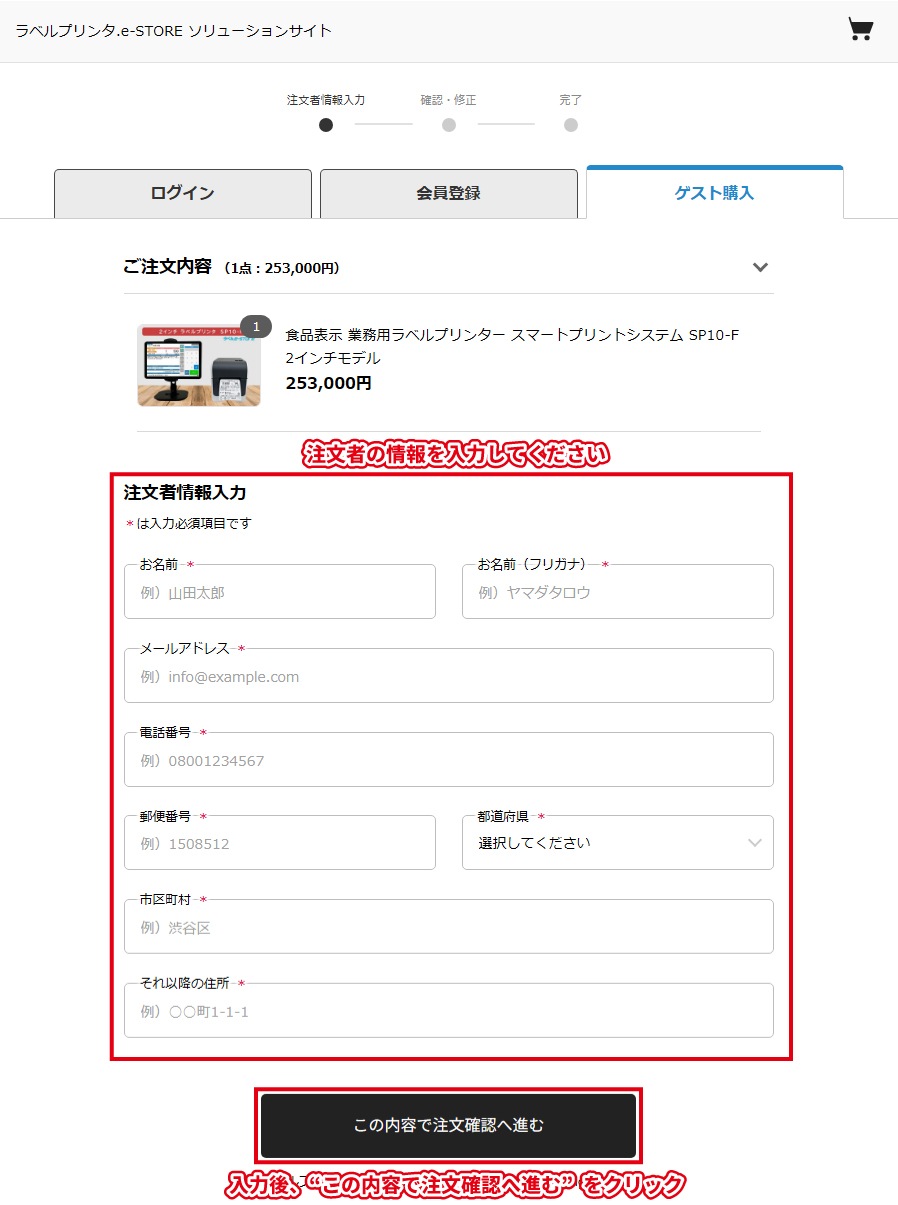The image size is (898, 1205).
Task: Focus the 電話番号 input field
Action: click(449, 760)
